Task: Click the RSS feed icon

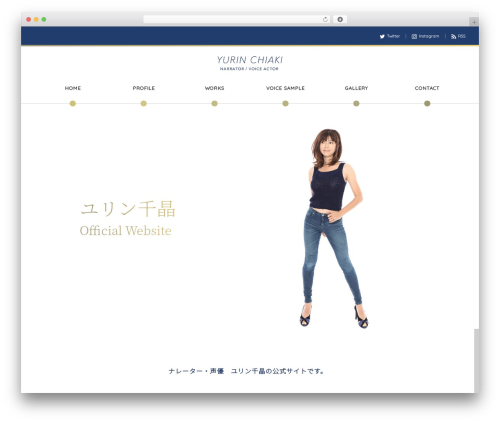Action: tap(453, 36)
